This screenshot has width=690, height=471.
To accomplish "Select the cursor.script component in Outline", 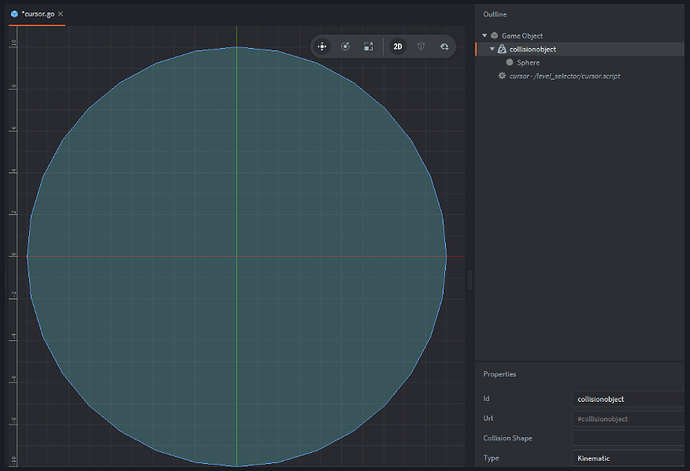I will pyautogui.click(x=580, y=76).
